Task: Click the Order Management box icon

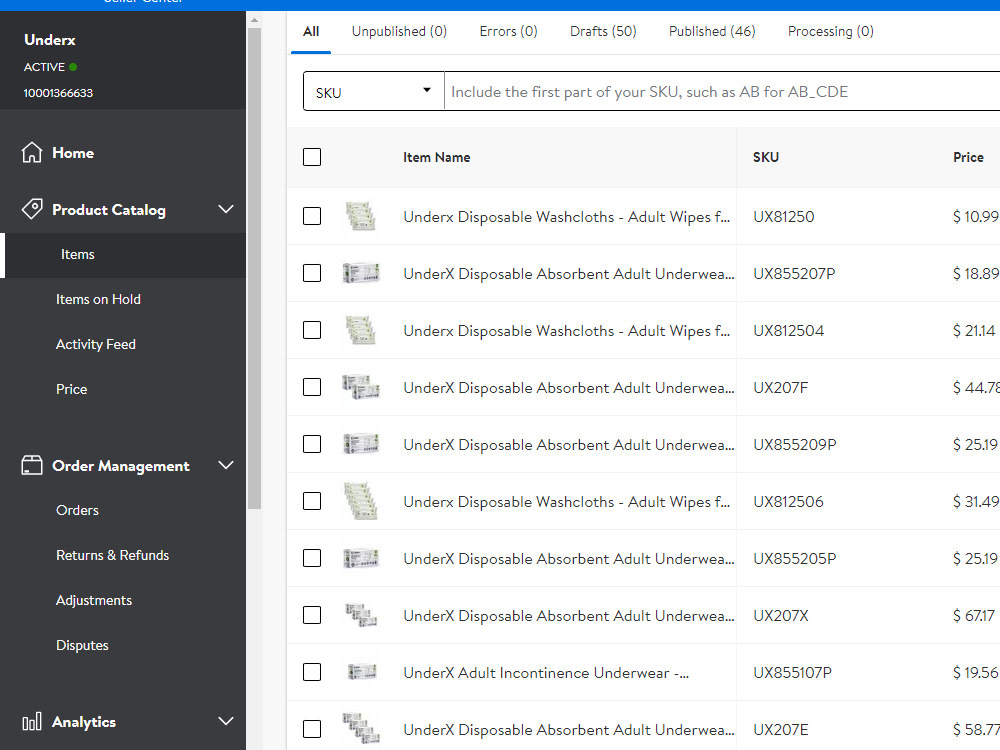Action: coord(32,466)
